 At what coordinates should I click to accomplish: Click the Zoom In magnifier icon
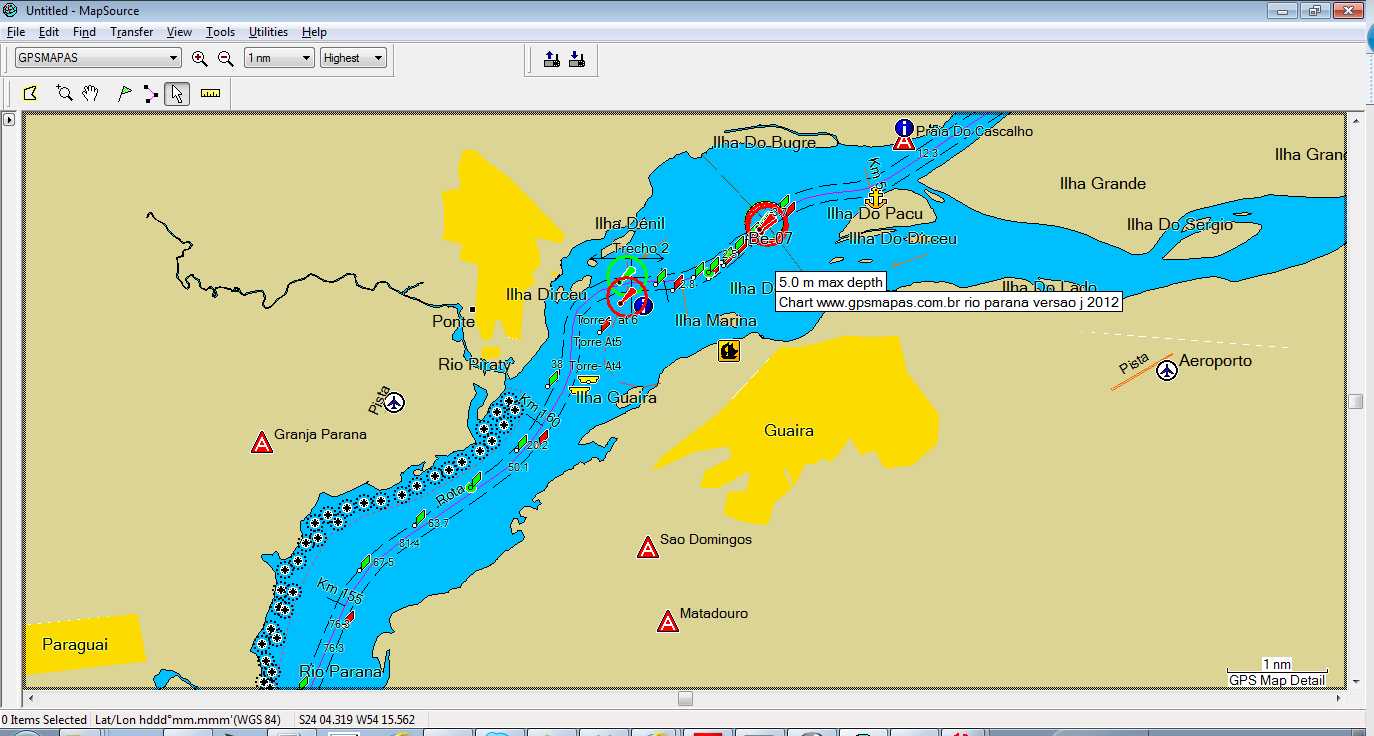(x=199, y=59)
